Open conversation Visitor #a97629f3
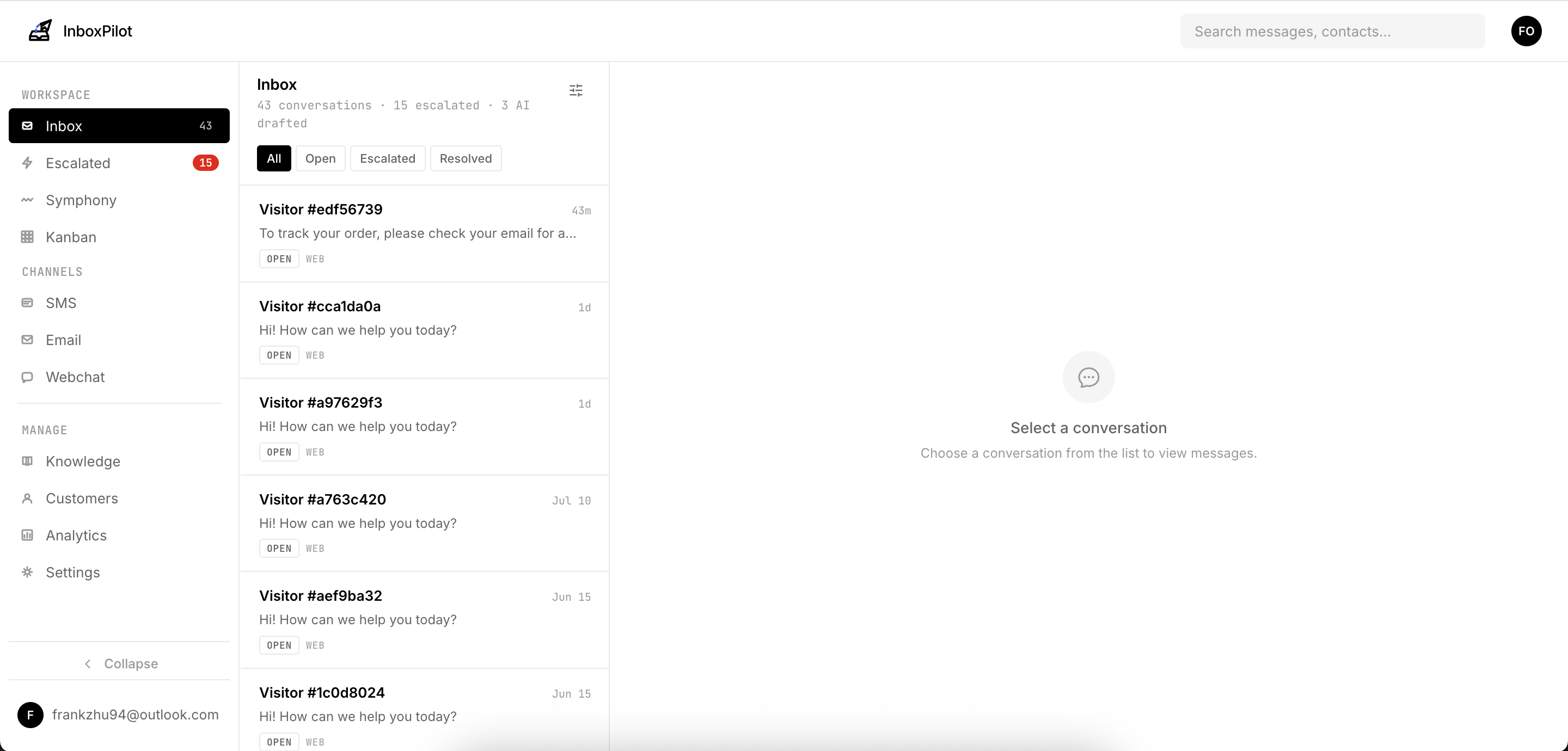The height and width of the screenshot is (751, 1568). [424, 427]
